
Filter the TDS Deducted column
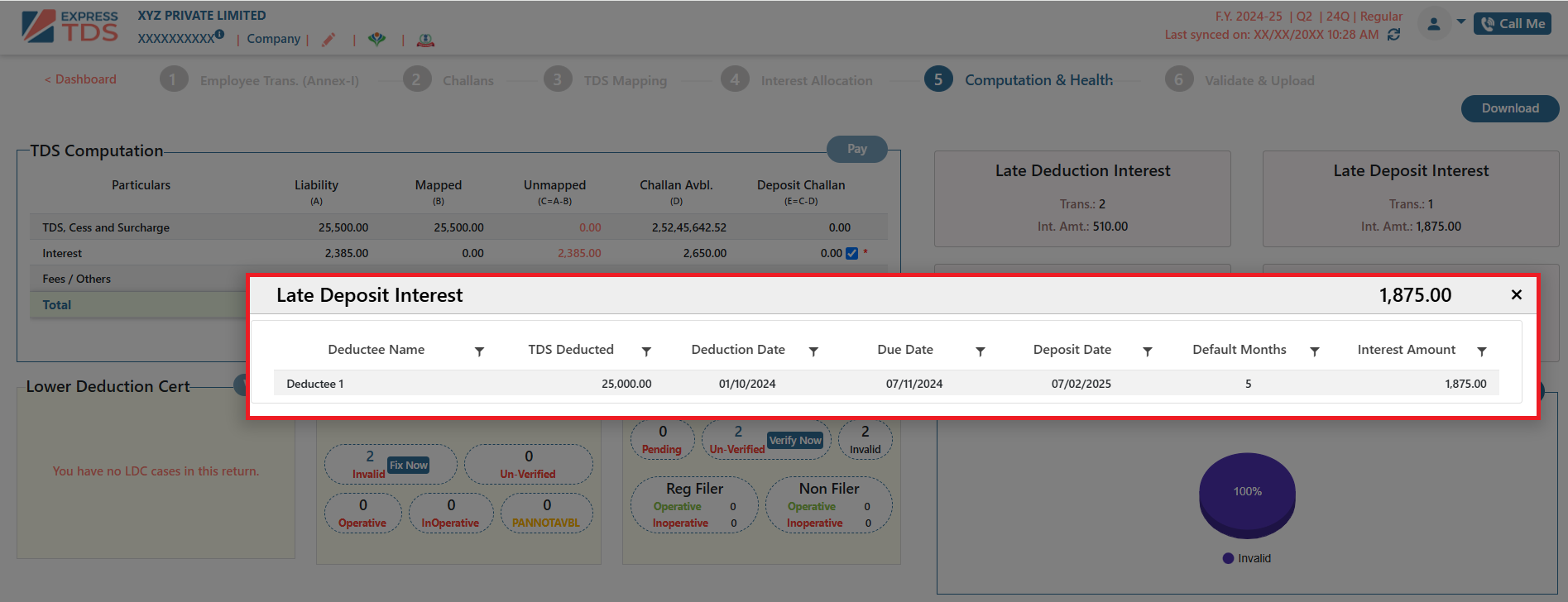pyautogui.click(x=646, y=351)
